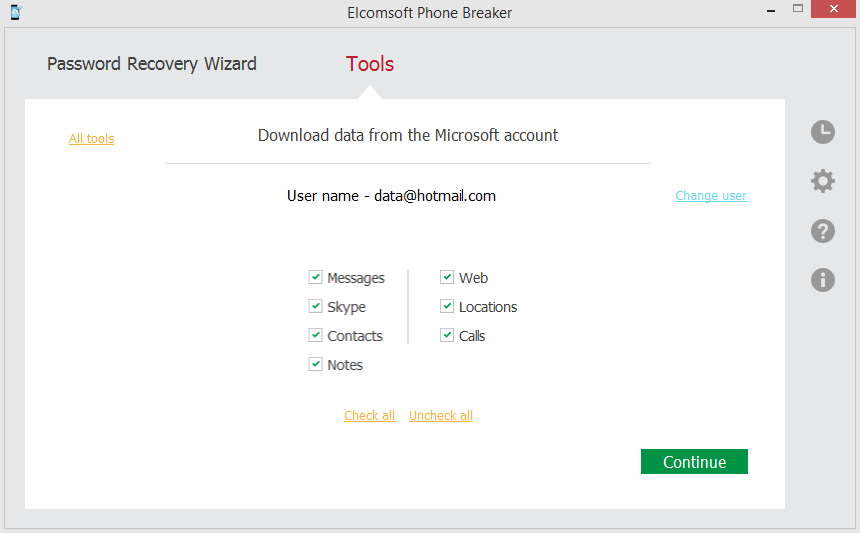860x533 pixels.
Task: Select the Tools tab
Action: click(370, 64)
